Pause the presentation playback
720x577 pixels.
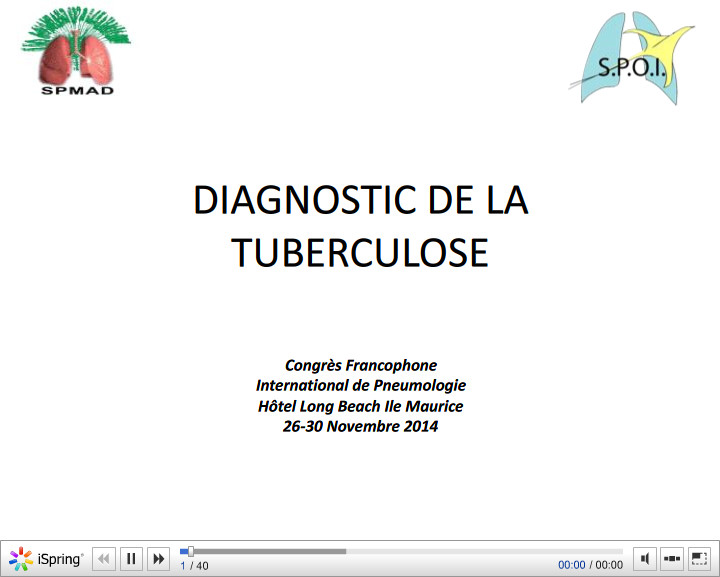pos(131,559)
